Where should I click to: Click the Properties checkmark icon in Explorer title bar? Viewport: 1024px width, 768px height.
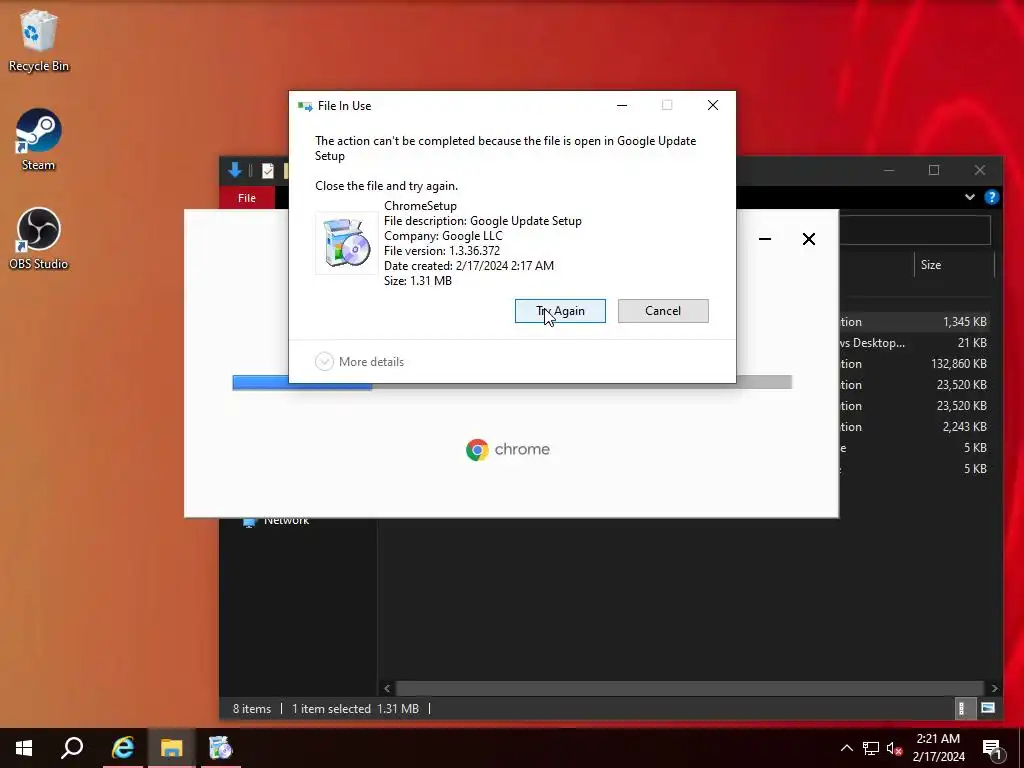tap(268, 171)
